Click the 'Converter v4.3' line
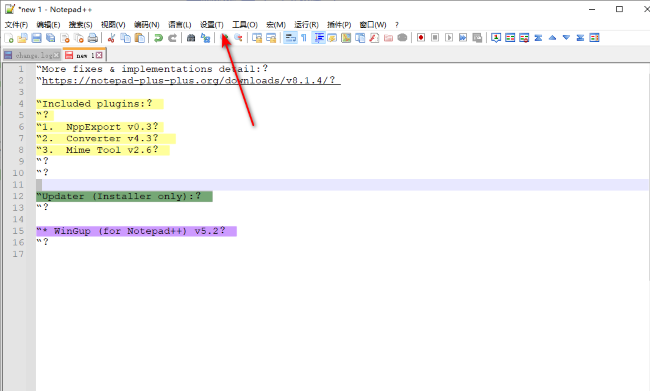 click(x=106, y=138)
